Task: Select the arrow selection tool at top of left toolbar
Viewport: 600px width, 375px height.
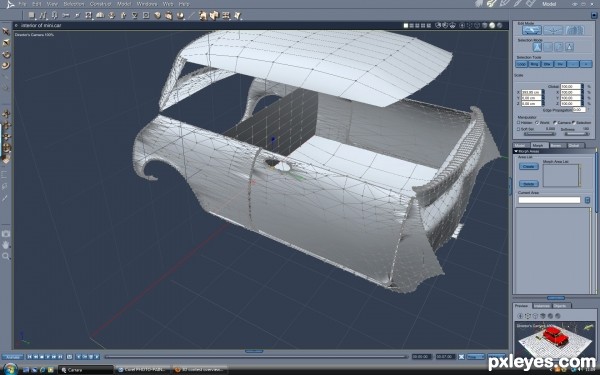Action: click(x=6, y=31)
